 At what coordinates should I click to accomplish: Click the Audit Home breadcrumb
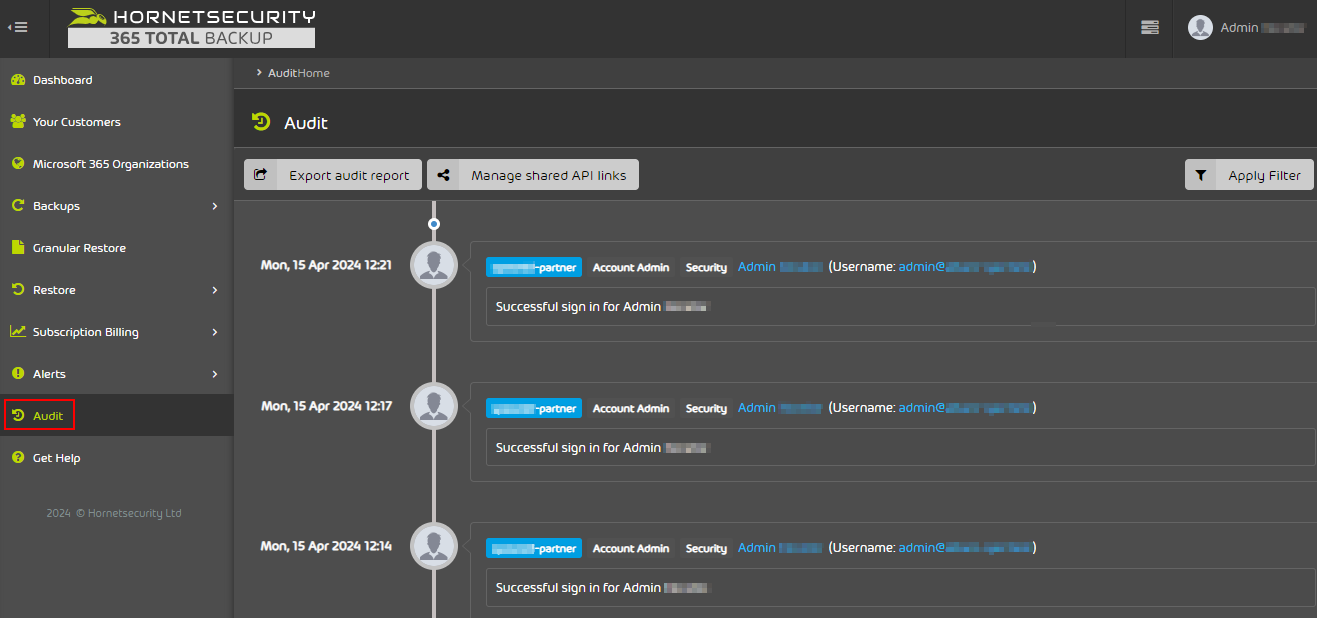pyautogui.click(x=297, y=72)
